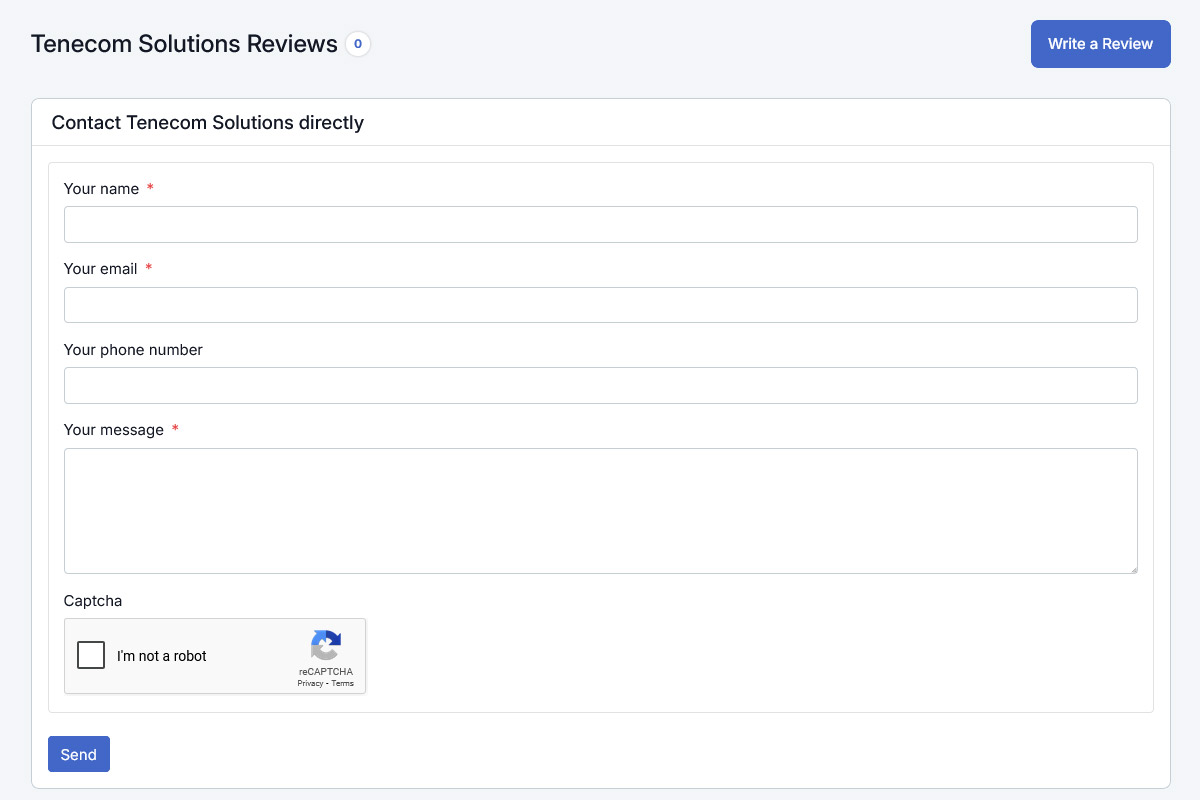Click the Tenecom Solutions Reviews heading
This screenshot has height=800, width=1200.
184,44
